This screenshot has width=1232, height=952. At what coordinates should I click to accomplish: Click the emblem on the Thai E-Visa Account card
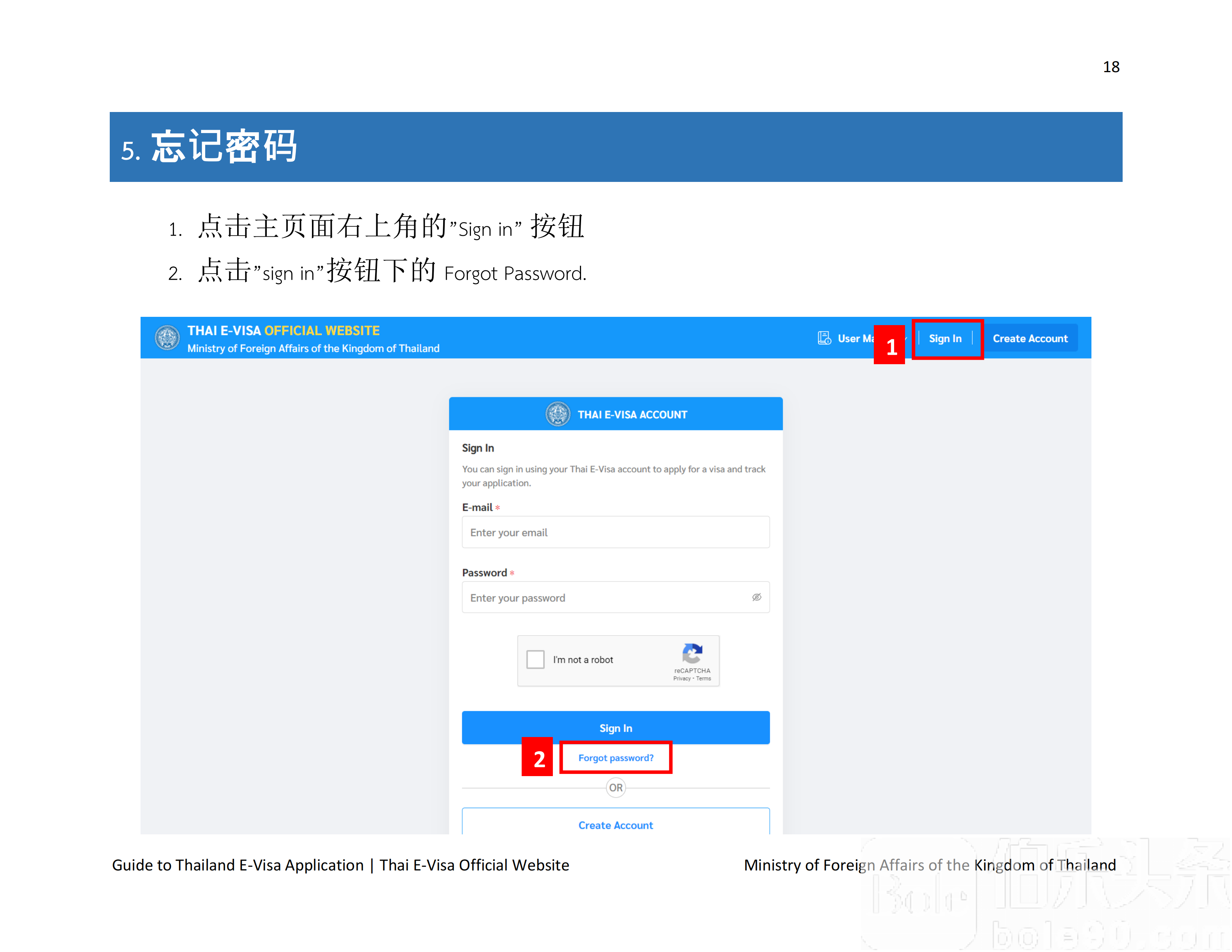coord(558,413)
